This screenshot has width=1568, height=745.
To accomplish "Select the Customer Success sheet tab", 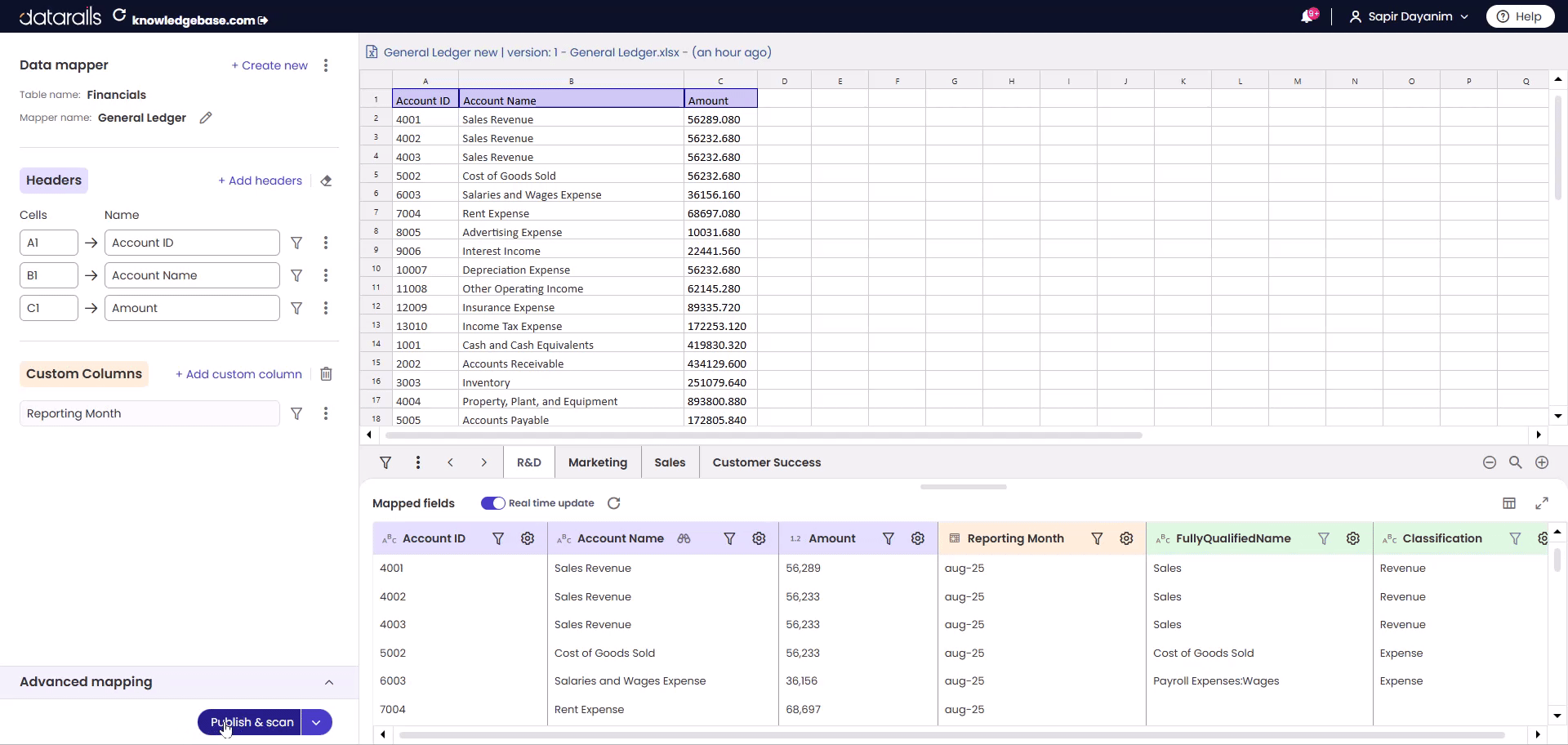I will pos(766,462).
